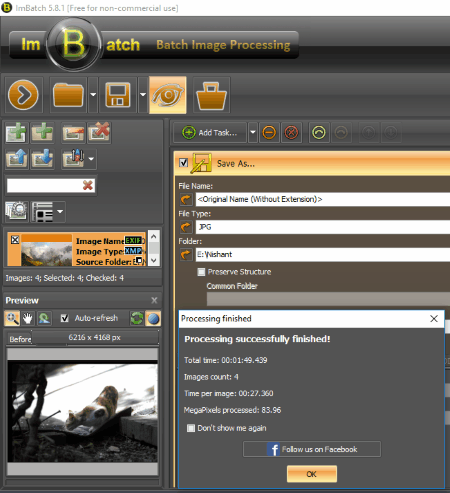The image size is (450, 493).
Task: Change the image list view mode
Action: (x=43, y=212)
